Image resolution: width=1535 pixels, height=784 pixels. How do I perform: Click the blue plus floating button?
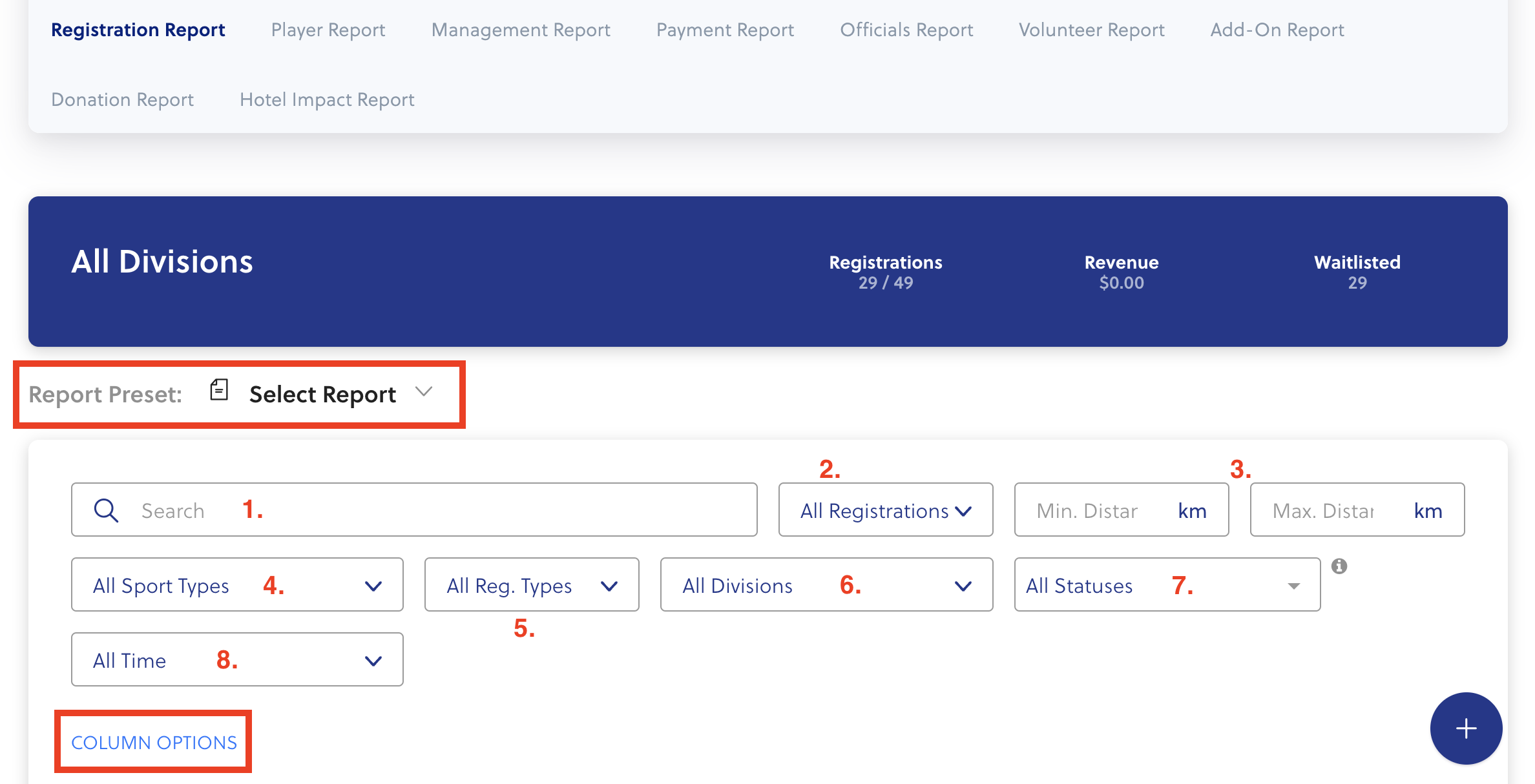coord(1466,728)
